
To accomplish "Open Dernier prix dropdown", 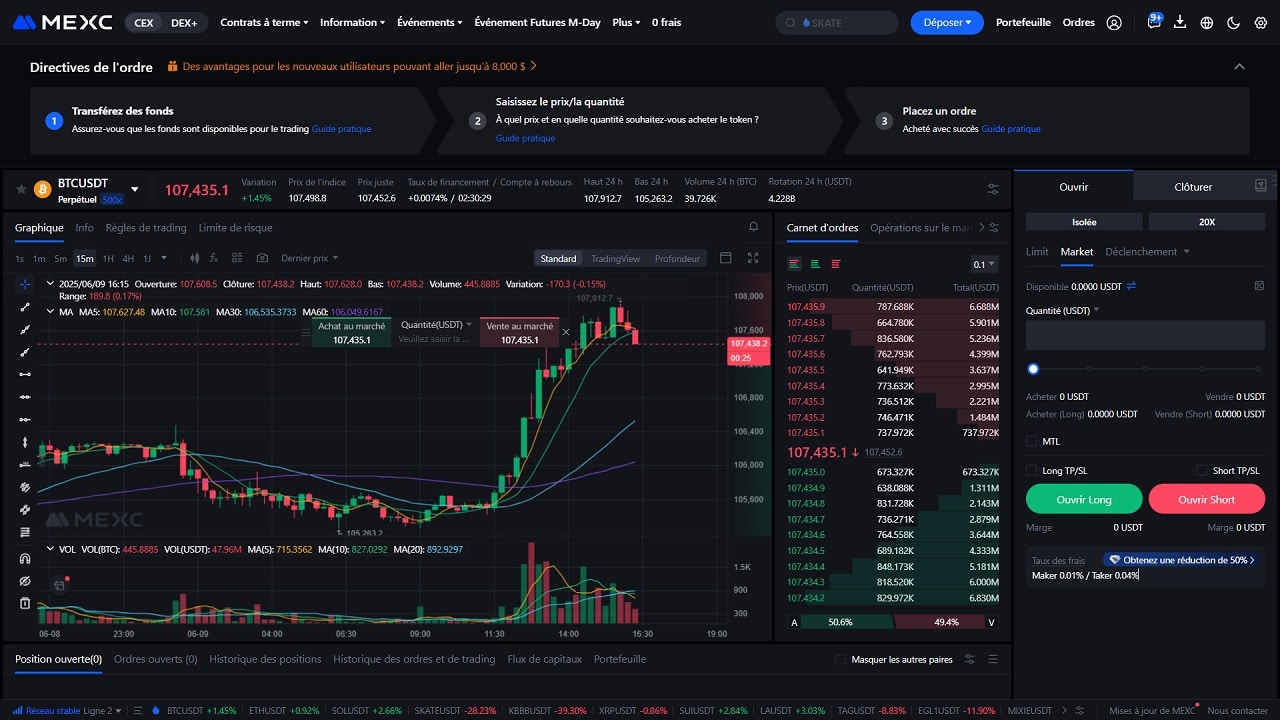I will 310,258.
